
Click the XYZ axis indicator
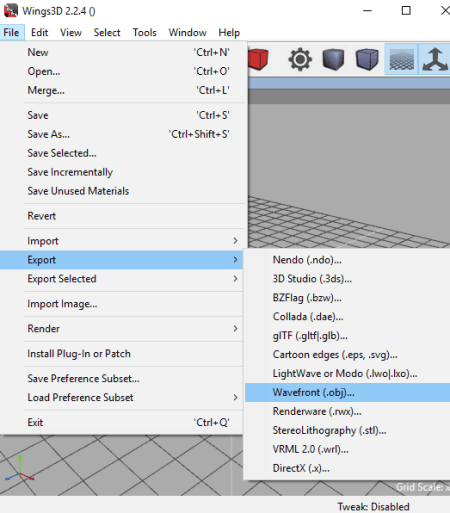(19, 469)
